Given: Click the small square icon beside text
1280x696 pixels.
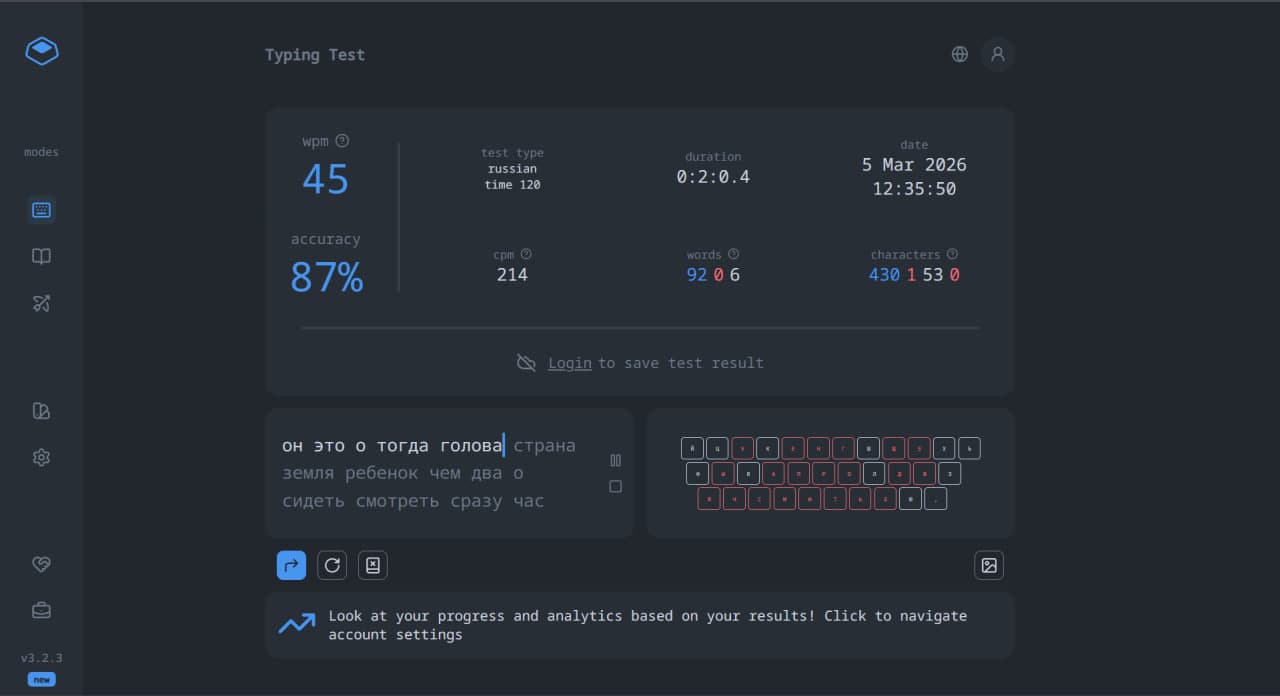Looking at the screenshot, I should pos(615,486).
